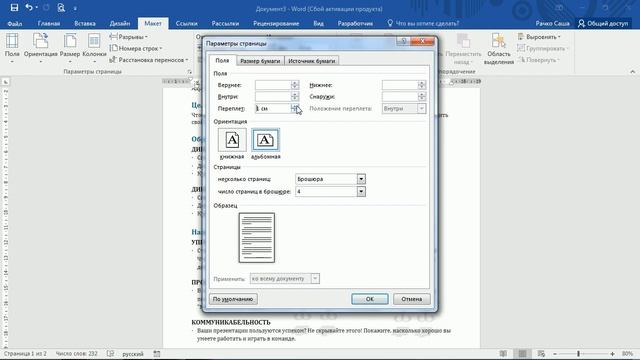
Task: Open Расстановка переносов hyphenation menu
Action: tap(149, 60)
